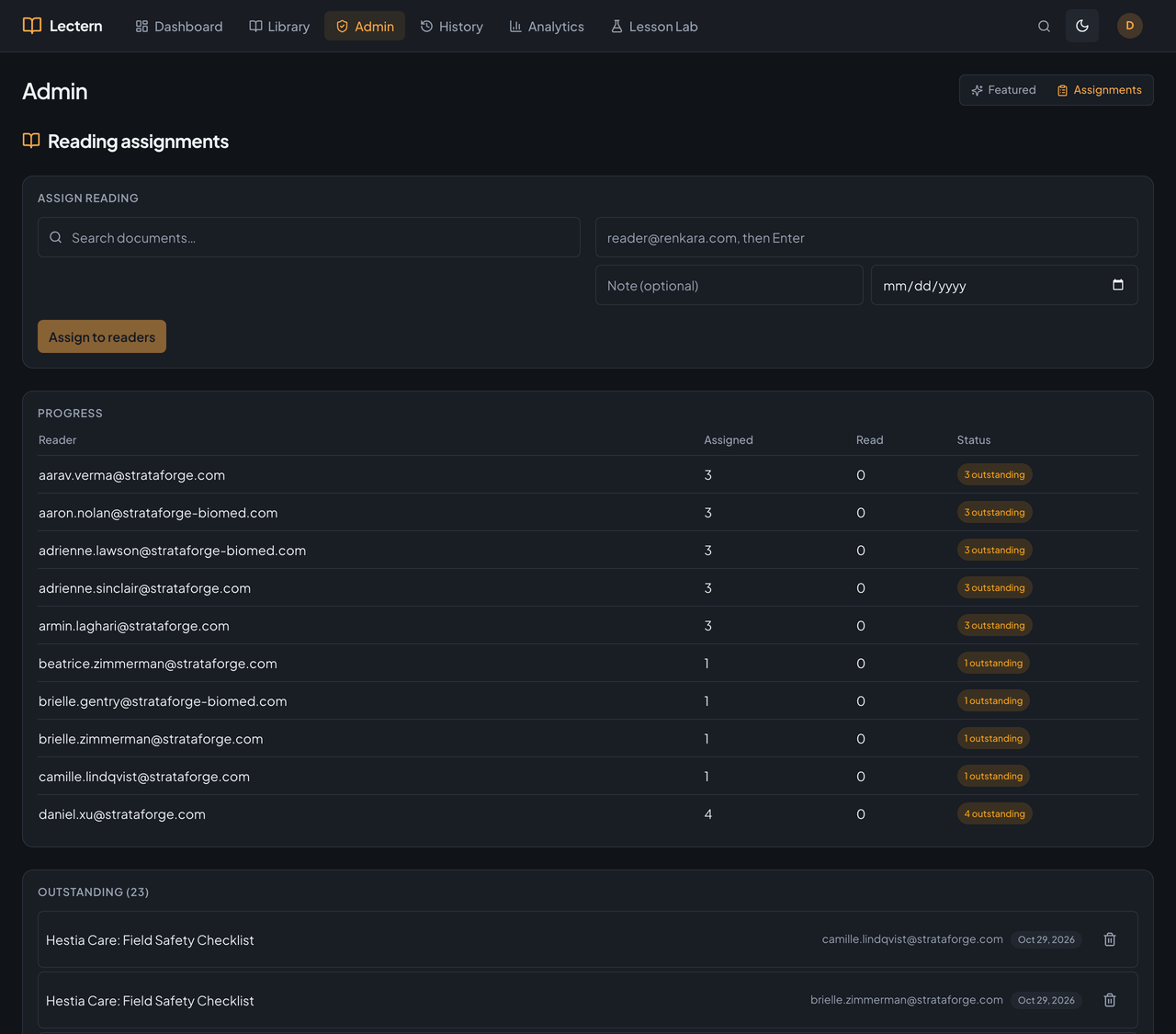
Task: Click the Status column header
Action: coord(974,440)
